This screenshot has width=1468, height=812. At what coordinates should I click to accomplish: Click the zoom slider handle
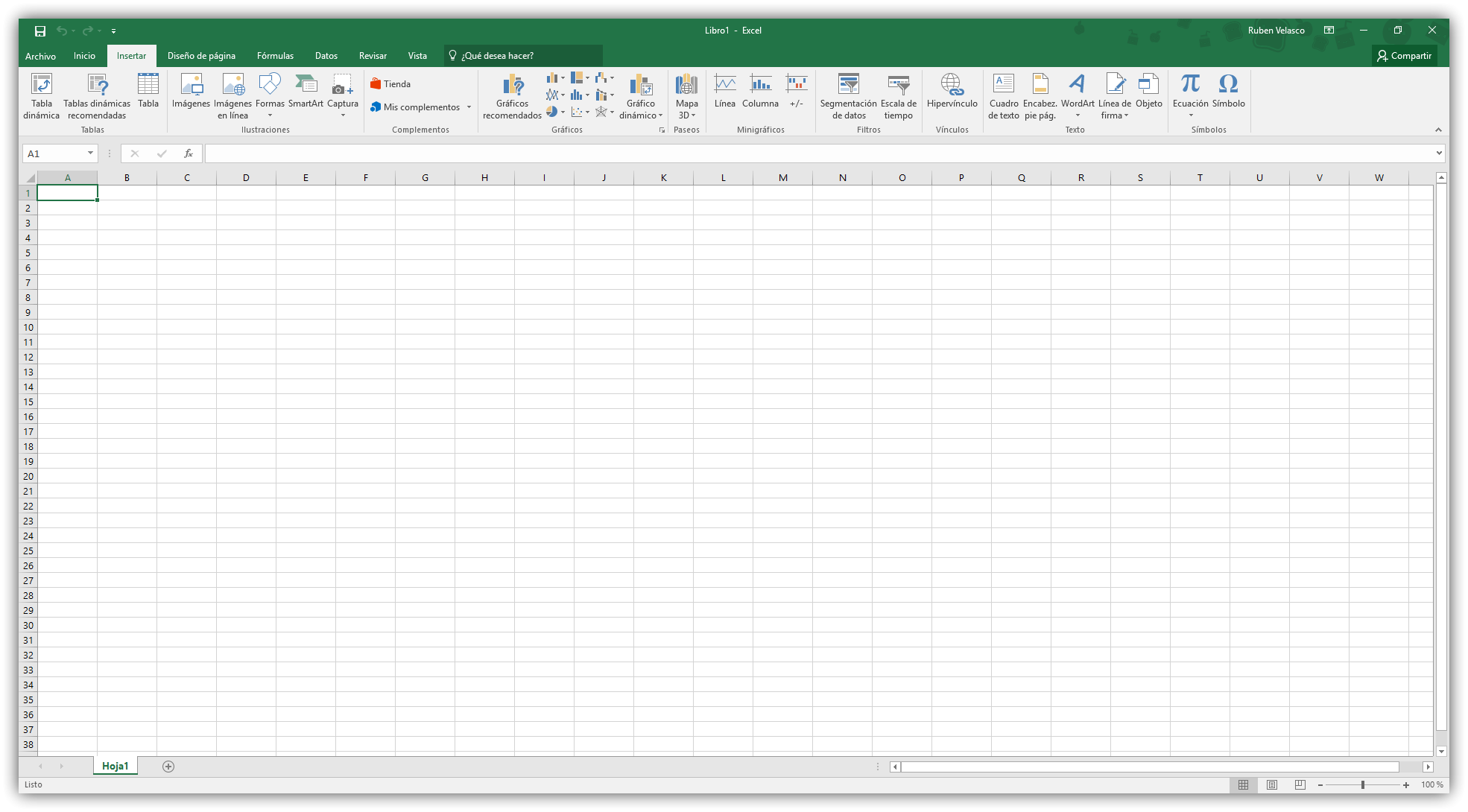click(1362, 784)
